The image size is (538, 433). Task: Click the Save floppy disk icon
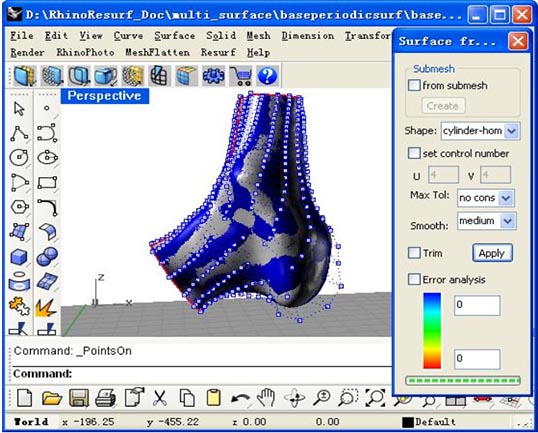point(79,398)
